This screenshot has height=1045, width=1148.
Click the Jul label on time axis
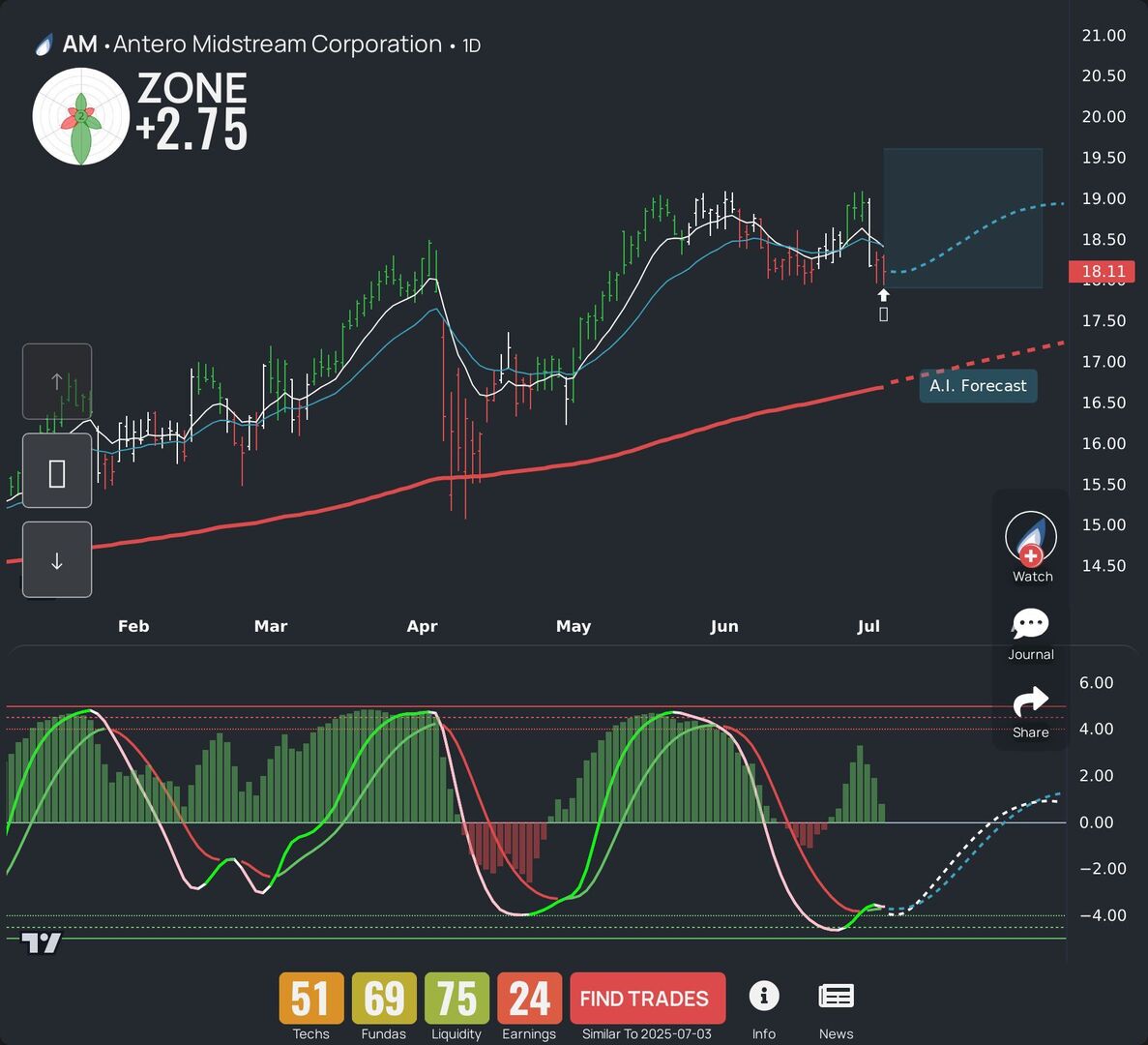pos(868,626)
